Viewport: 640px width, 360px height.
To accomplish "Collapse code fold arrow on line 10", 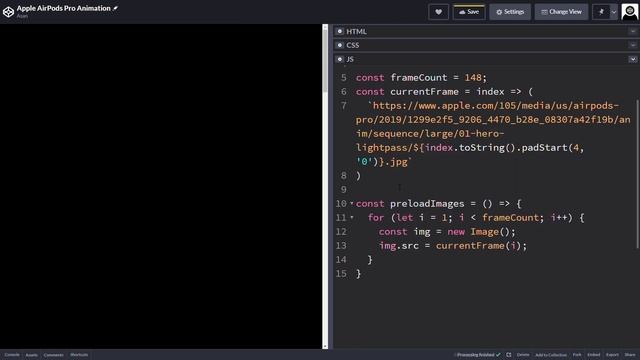I will [x=352, y=203].
